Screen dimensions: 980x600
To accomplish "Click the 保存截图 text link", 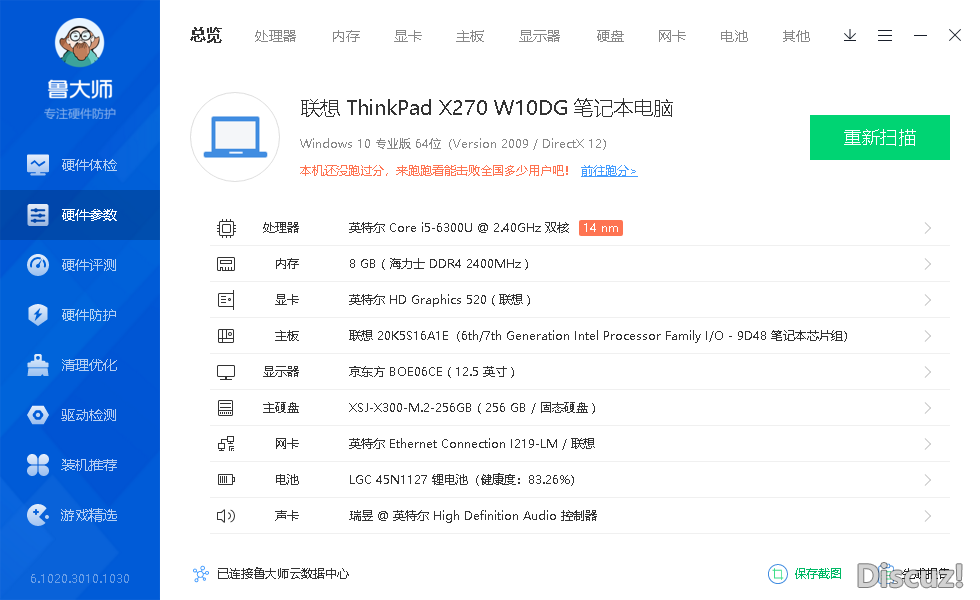I will [x=818, y=574].
